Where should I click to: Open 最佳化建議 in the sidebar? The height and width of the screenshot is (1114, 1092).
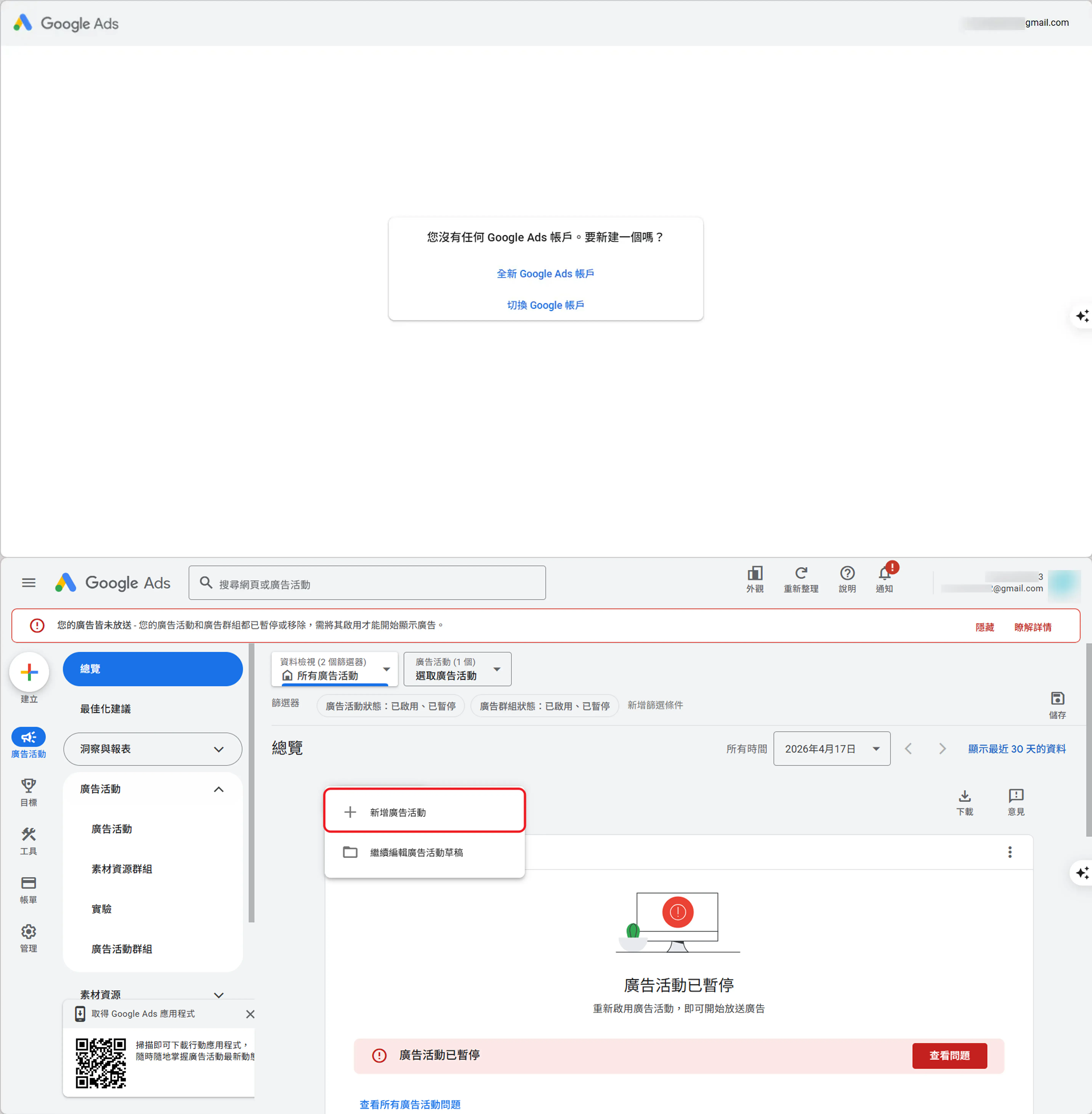tap(106, 709)
